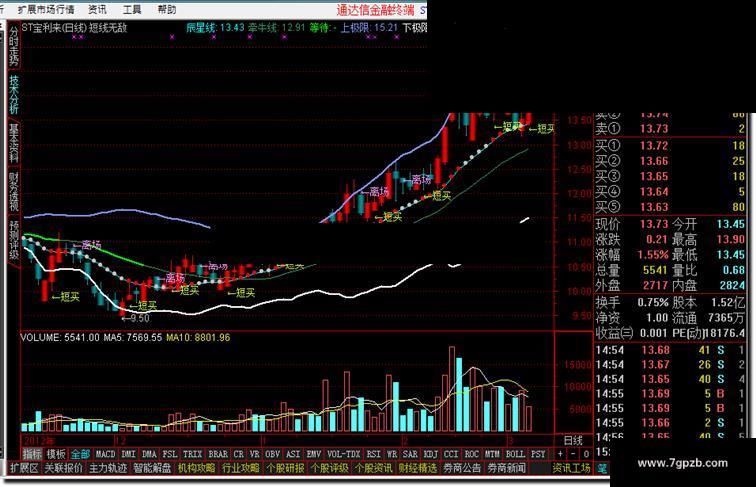
Task: Open 个股资讯 tab
Action: coord(374,468)
